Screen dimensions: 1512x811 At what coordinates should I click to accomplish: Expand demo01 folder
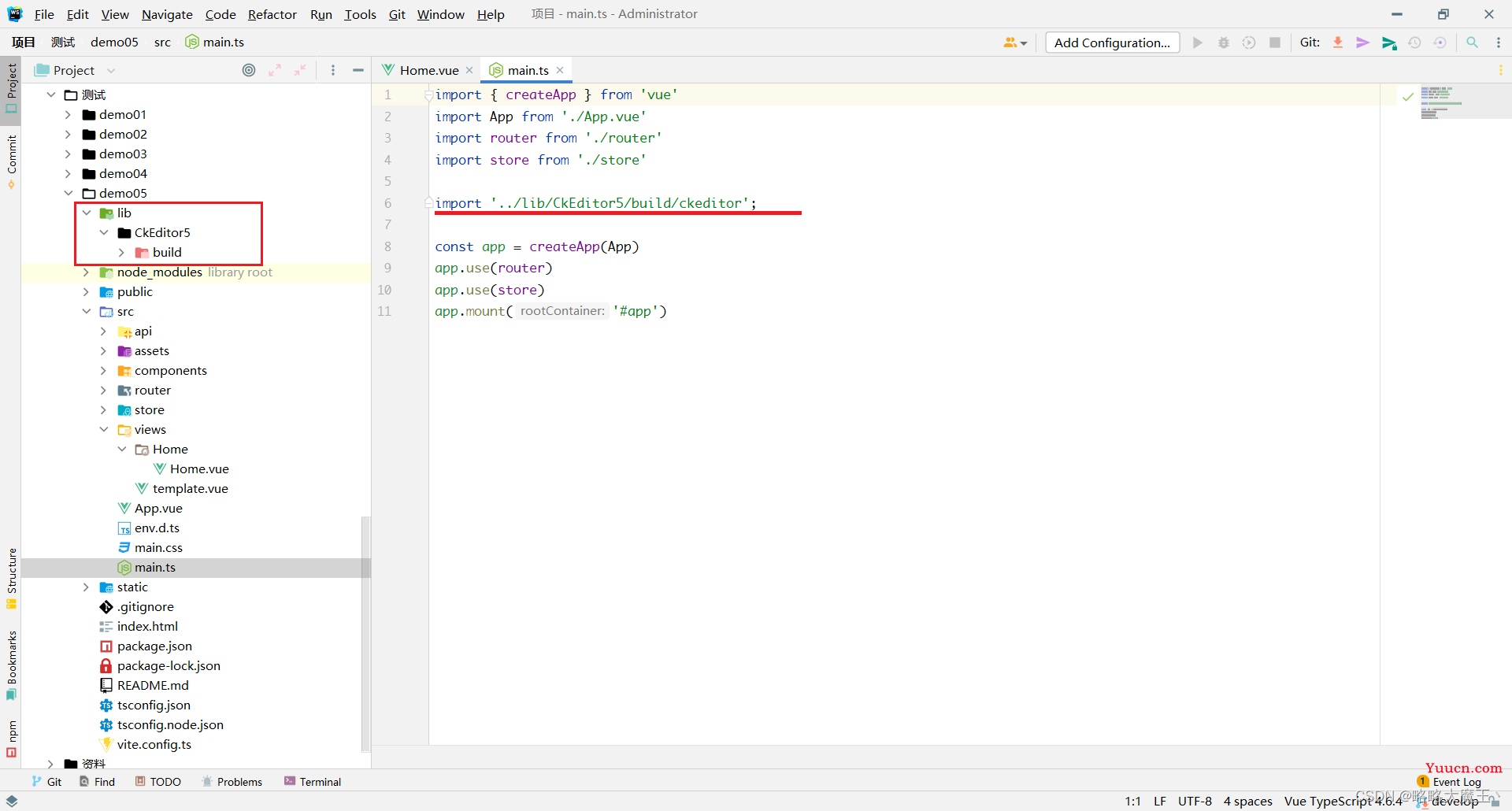click(68, 115)
